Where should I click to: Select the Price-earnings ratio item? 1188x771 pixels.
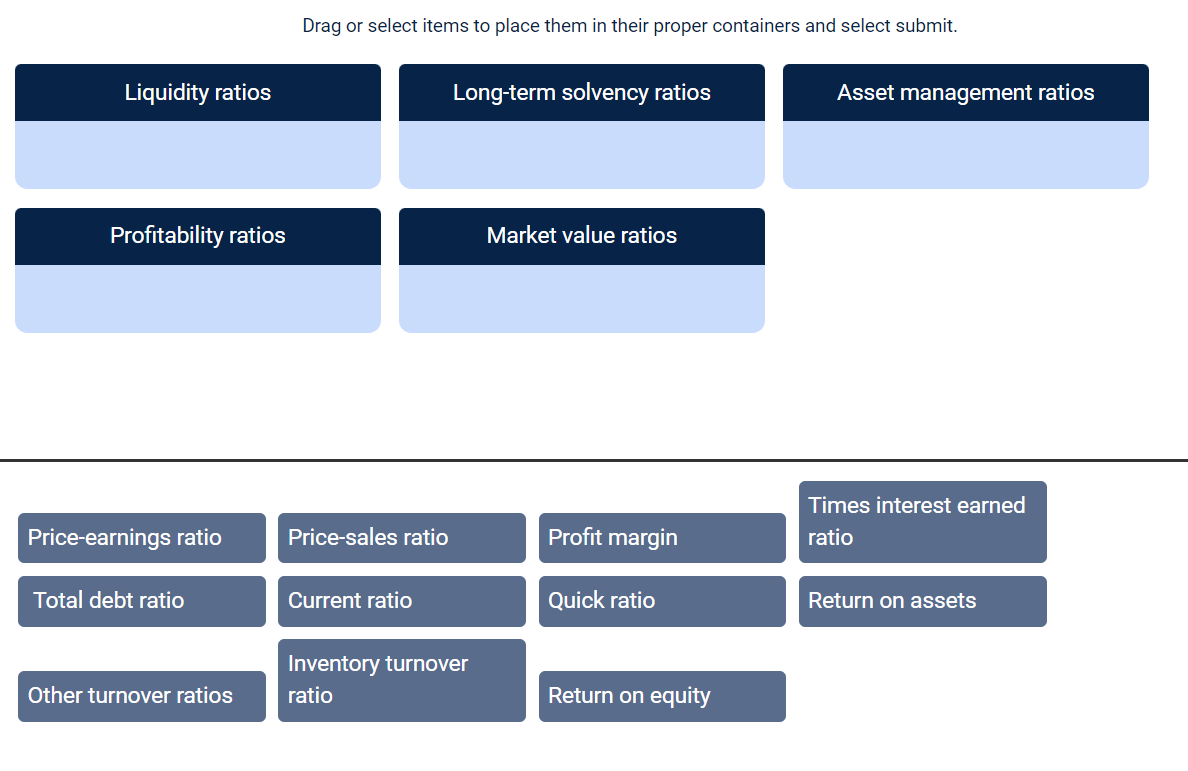pos(141,538)
